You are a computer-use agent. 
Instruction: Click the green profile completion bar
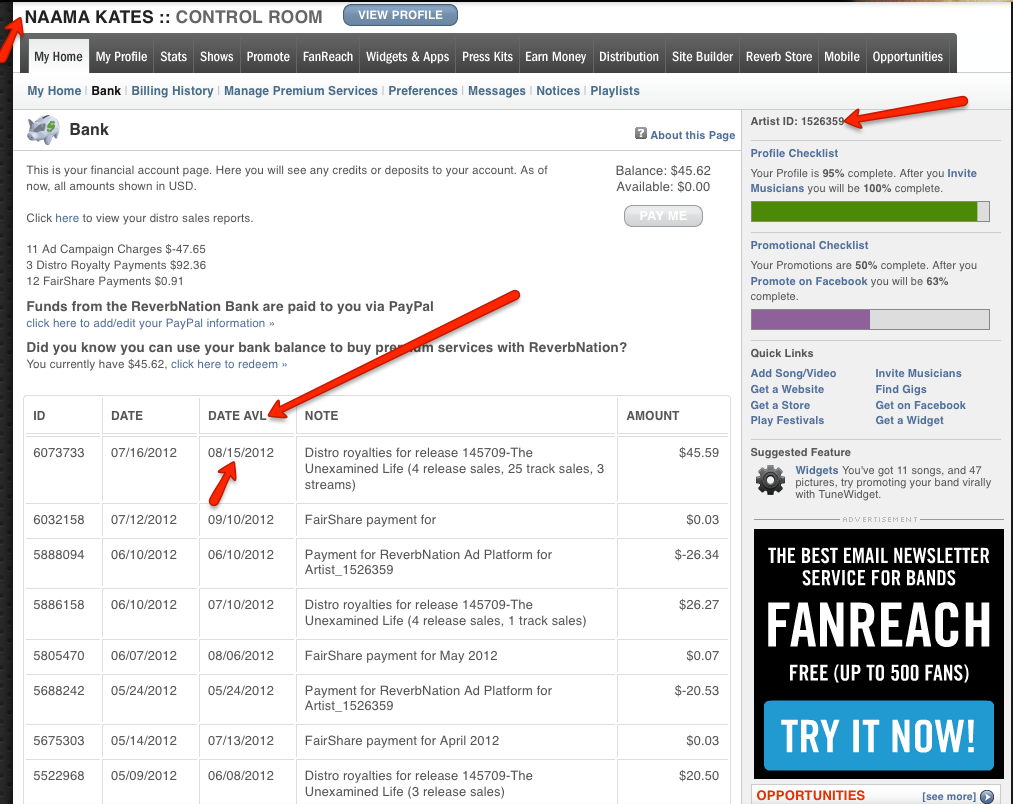click(863, 212)
